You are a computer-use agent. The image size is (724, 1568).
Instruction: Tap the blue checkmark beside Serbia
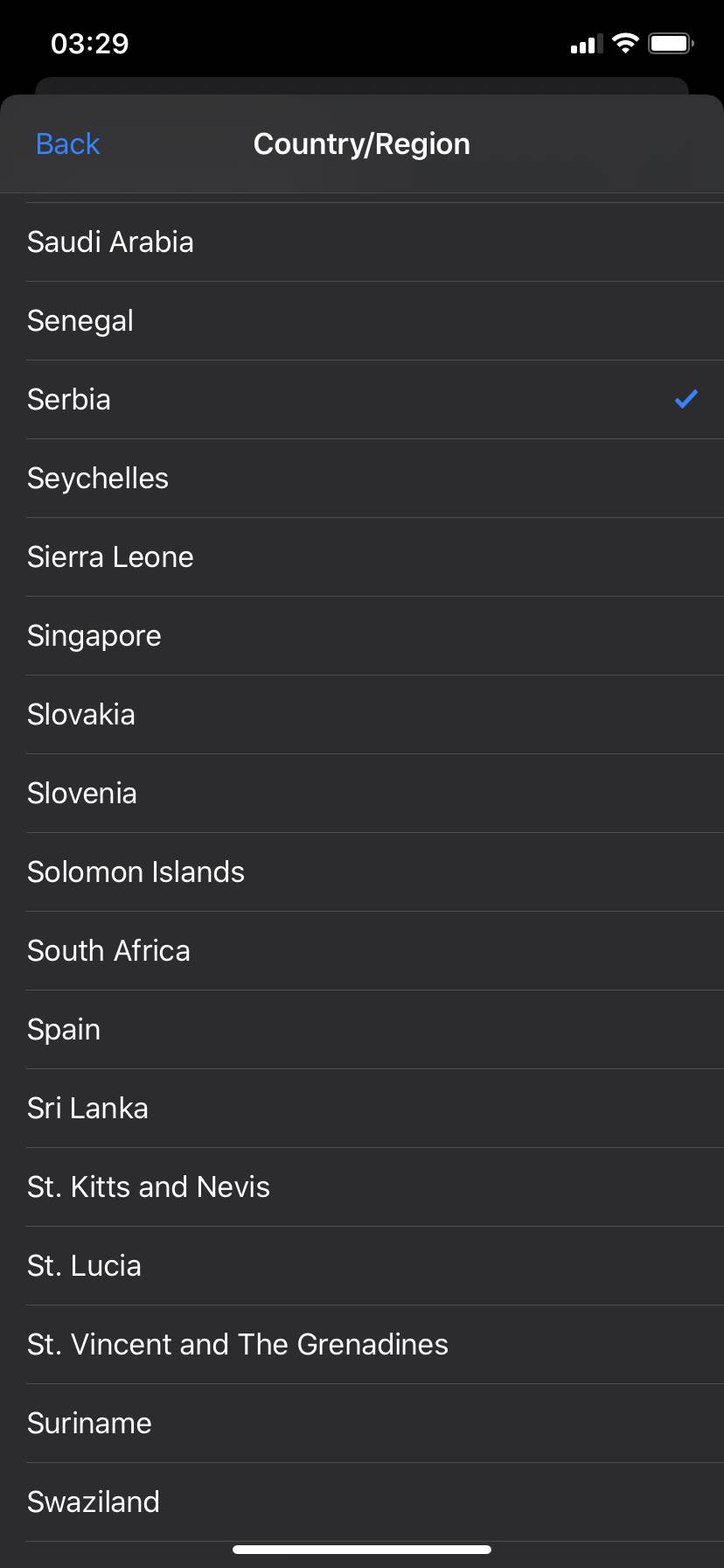686,399
